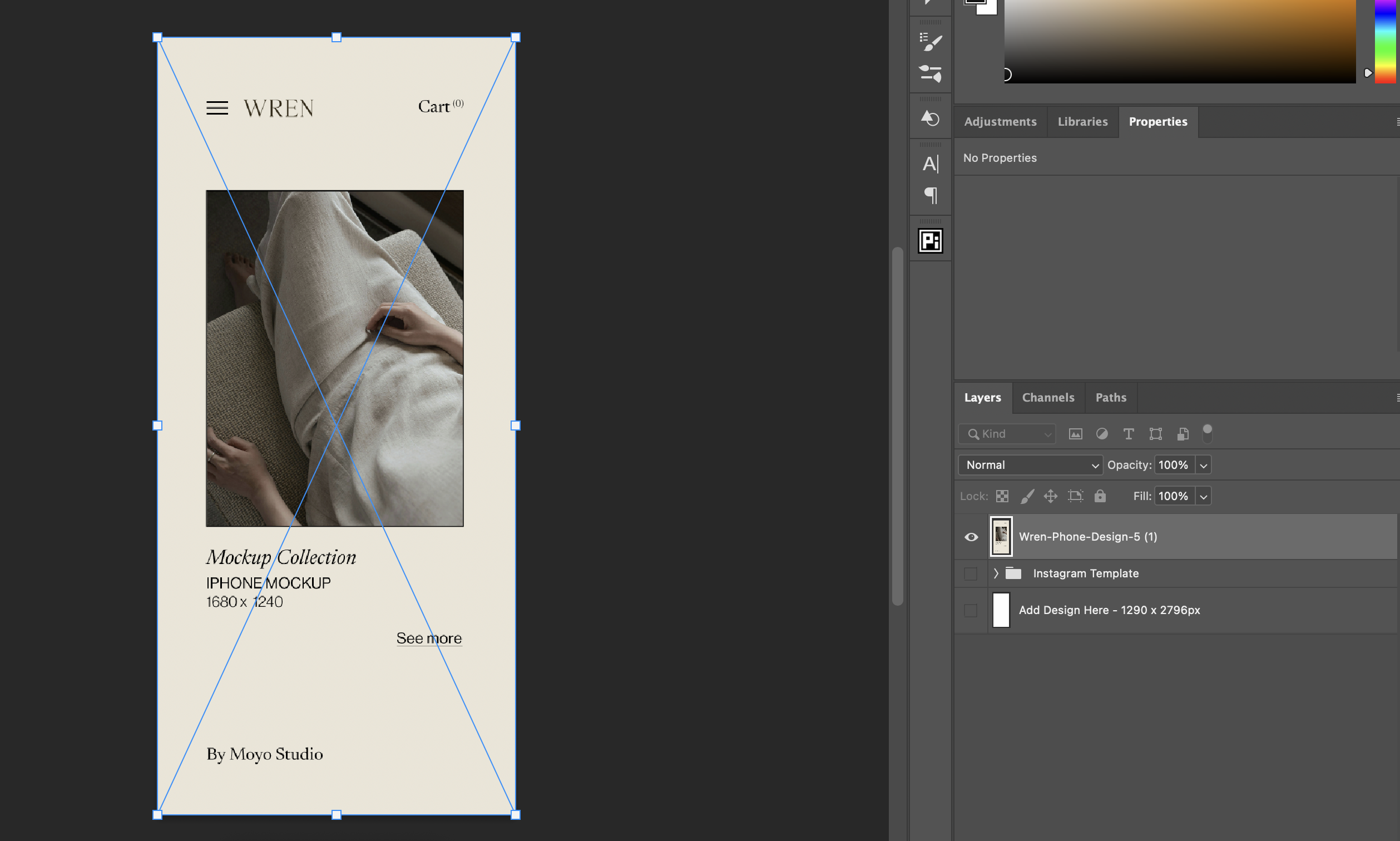The height and width of the screenshot is (841, 1400).
Task: Open the Paragraph panel icon
Action: click(x=929, y=196)
